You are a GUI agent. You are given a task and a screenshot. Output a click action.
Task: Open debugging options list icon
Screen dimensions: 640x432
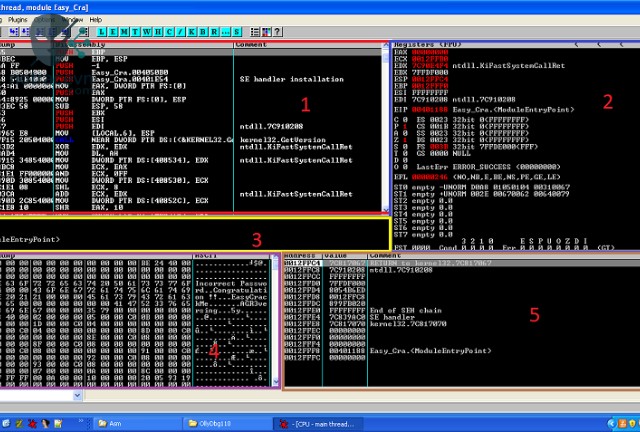point(255,31)
